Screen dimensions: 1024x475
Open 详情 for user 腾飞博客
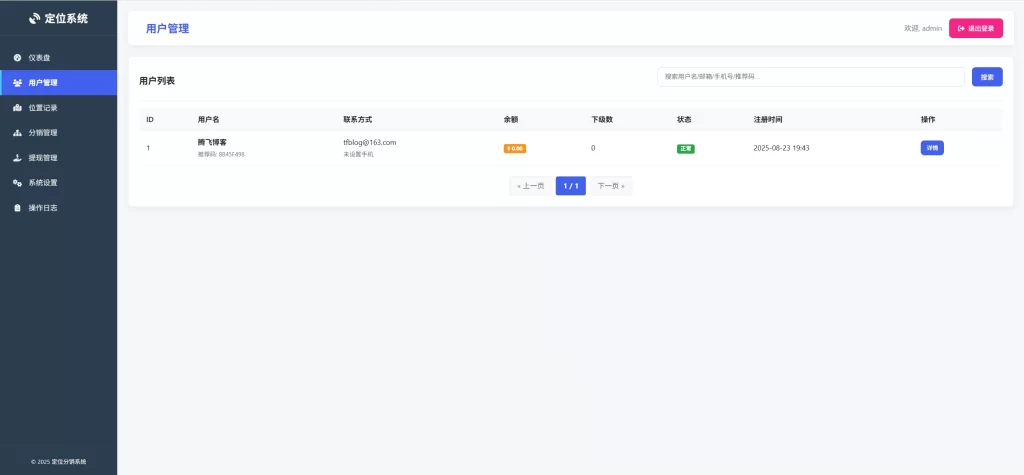pyautogui.click(x=932, y=148)
